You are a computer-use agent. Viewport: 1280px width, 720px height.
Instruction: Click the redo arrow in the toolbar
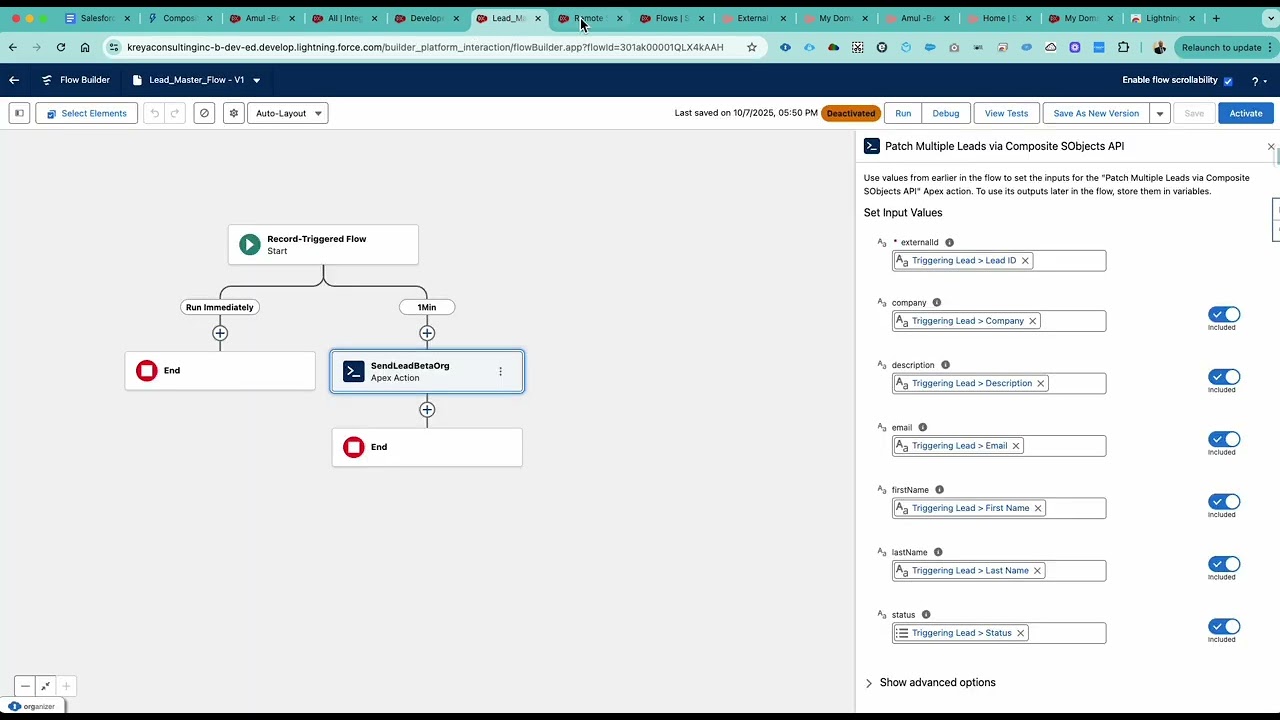(x=175, y=113)
